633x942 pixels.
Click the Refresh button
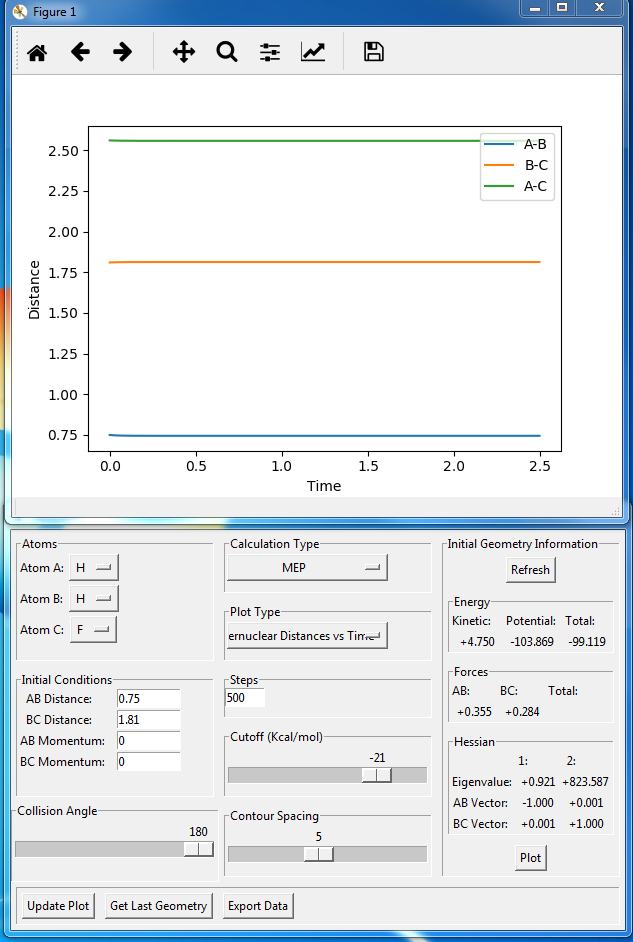coord(530,570)
